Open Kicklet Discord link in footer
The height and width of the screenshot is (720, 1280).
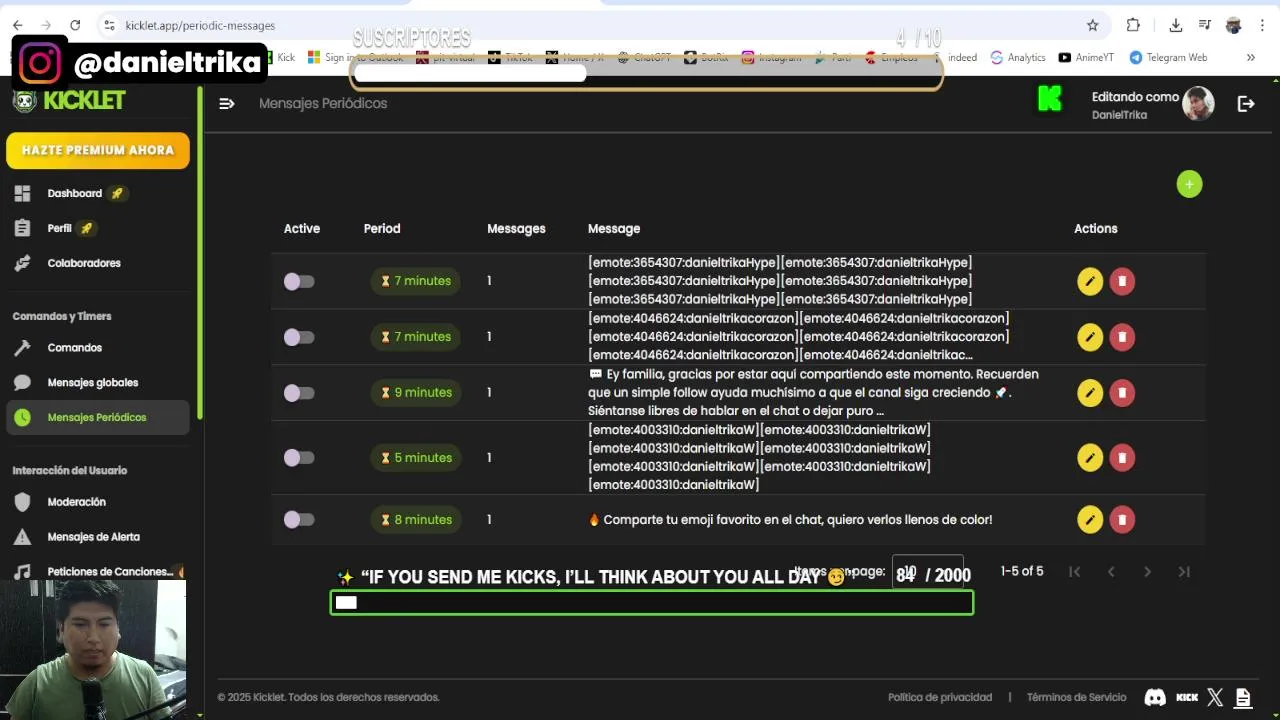coord(1155,698)
